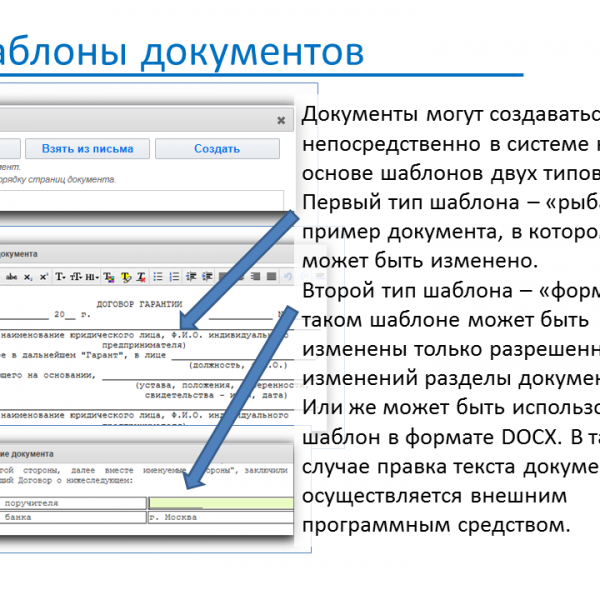600x600 pixels.
Task: Click the text color icon
Action: (x=108, y=277)
